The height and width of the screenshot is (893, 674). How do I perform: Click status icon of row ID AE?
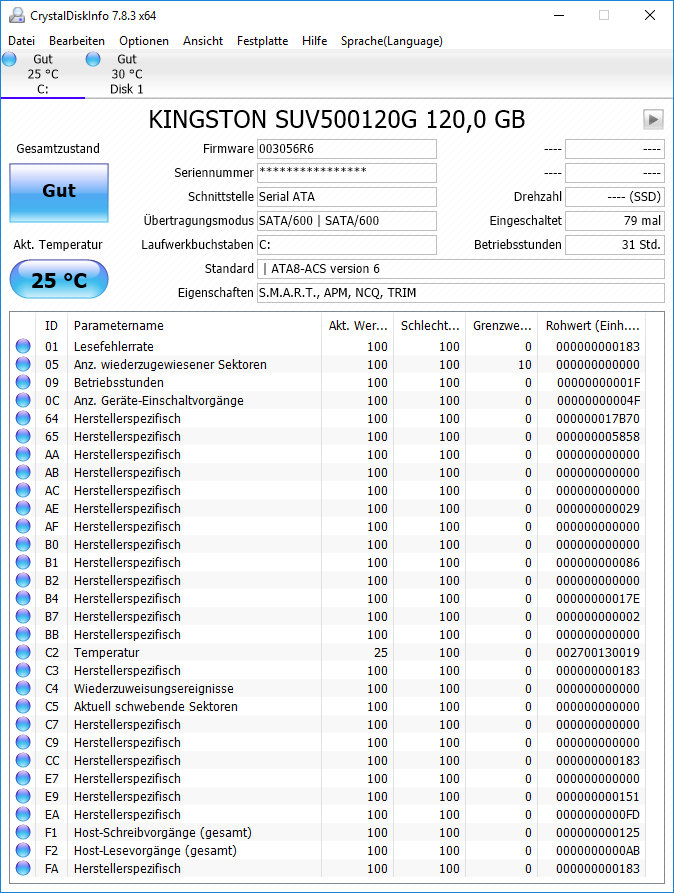(x=23, y=508)
